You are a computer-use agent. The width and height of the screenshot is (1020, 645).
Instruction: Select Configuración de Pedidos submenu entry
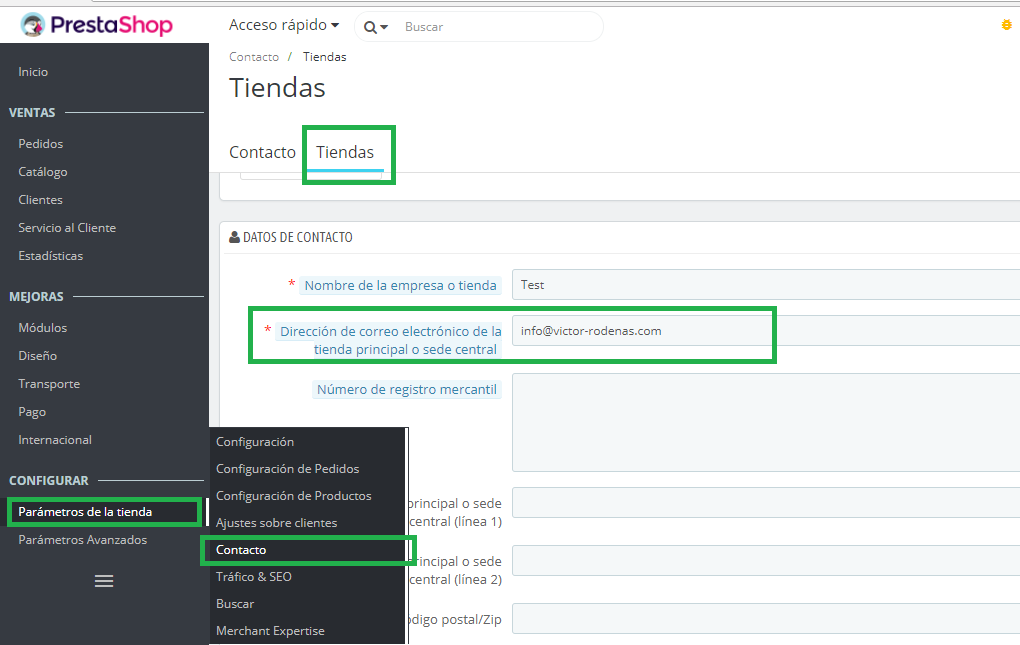(x=287, y=469)
